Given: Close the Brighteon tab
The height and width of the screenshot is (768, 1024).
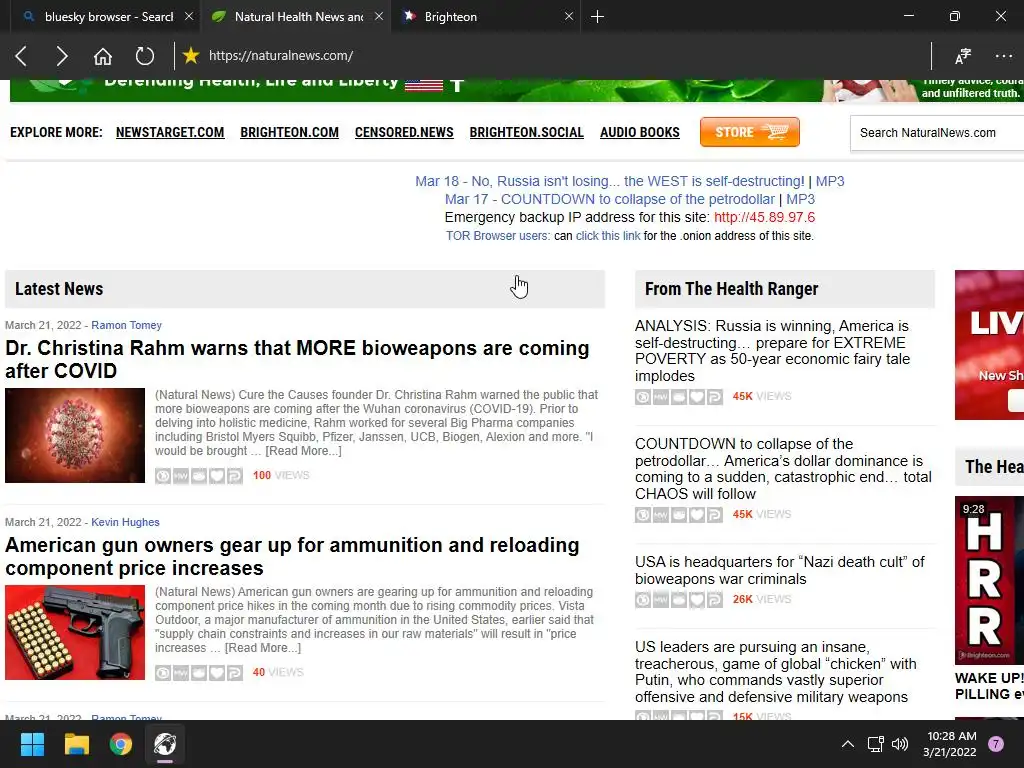Looking at the screenshot, I should tap(569, 16).
